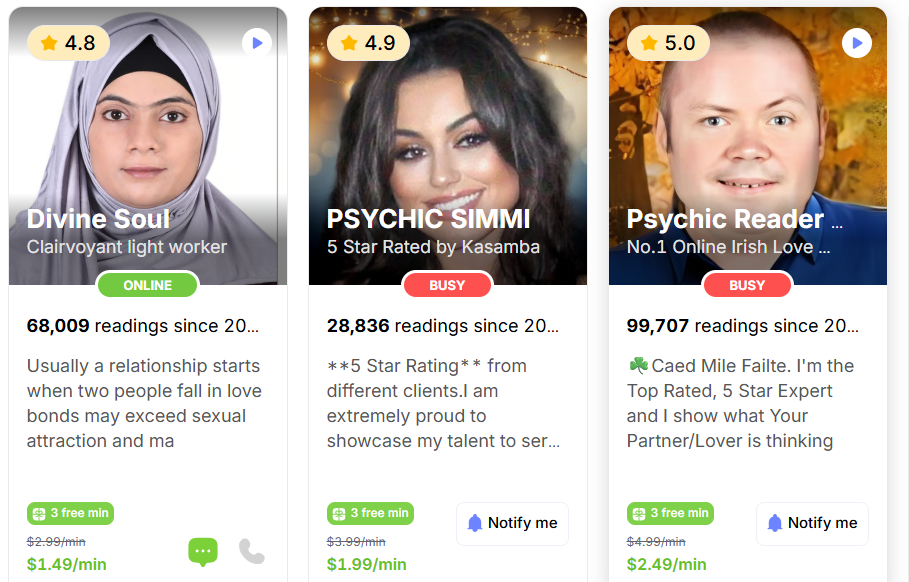Click Divine Soul's ONLINE status badge
909x582 pixels.
point(147,285)
